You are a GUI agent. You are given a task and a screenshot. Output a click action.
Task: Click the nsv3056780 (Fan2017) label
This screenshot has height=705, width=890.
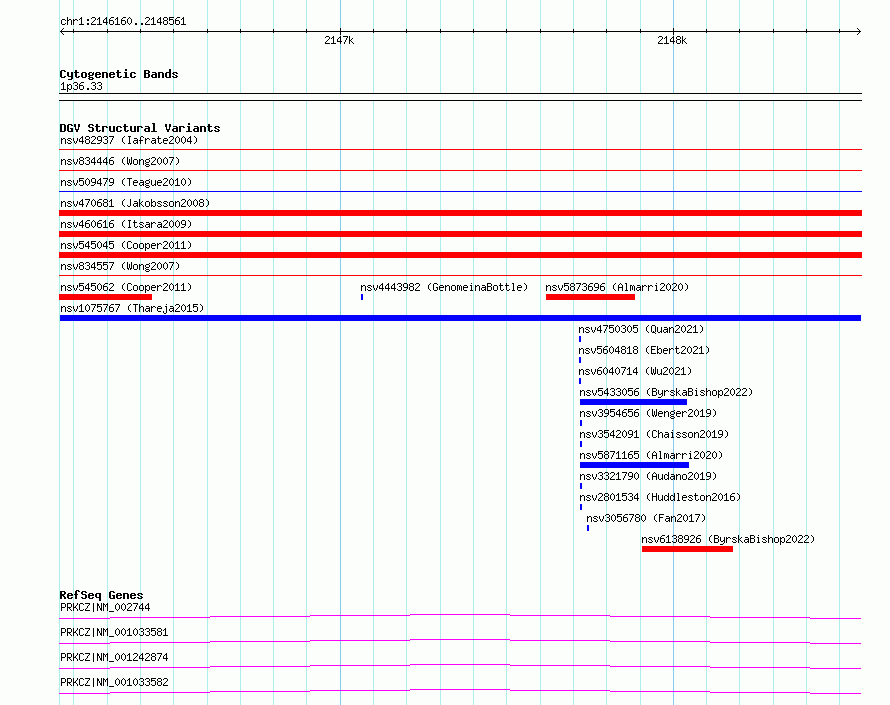click(x=646, y=518)
